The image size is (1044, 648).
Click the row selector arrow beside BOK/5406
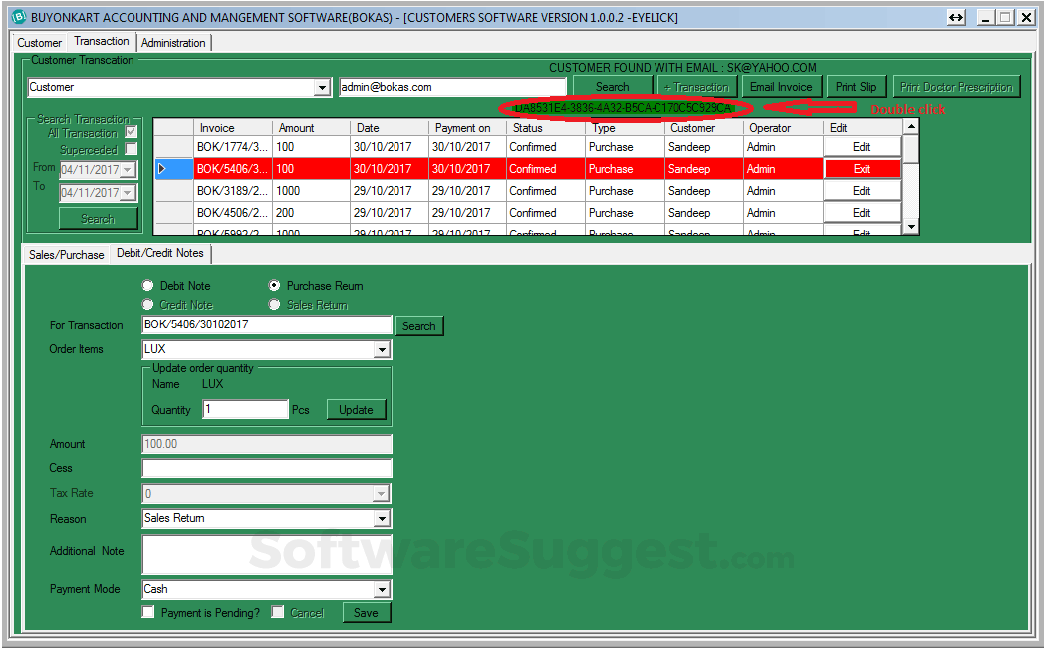click(162, 169)
